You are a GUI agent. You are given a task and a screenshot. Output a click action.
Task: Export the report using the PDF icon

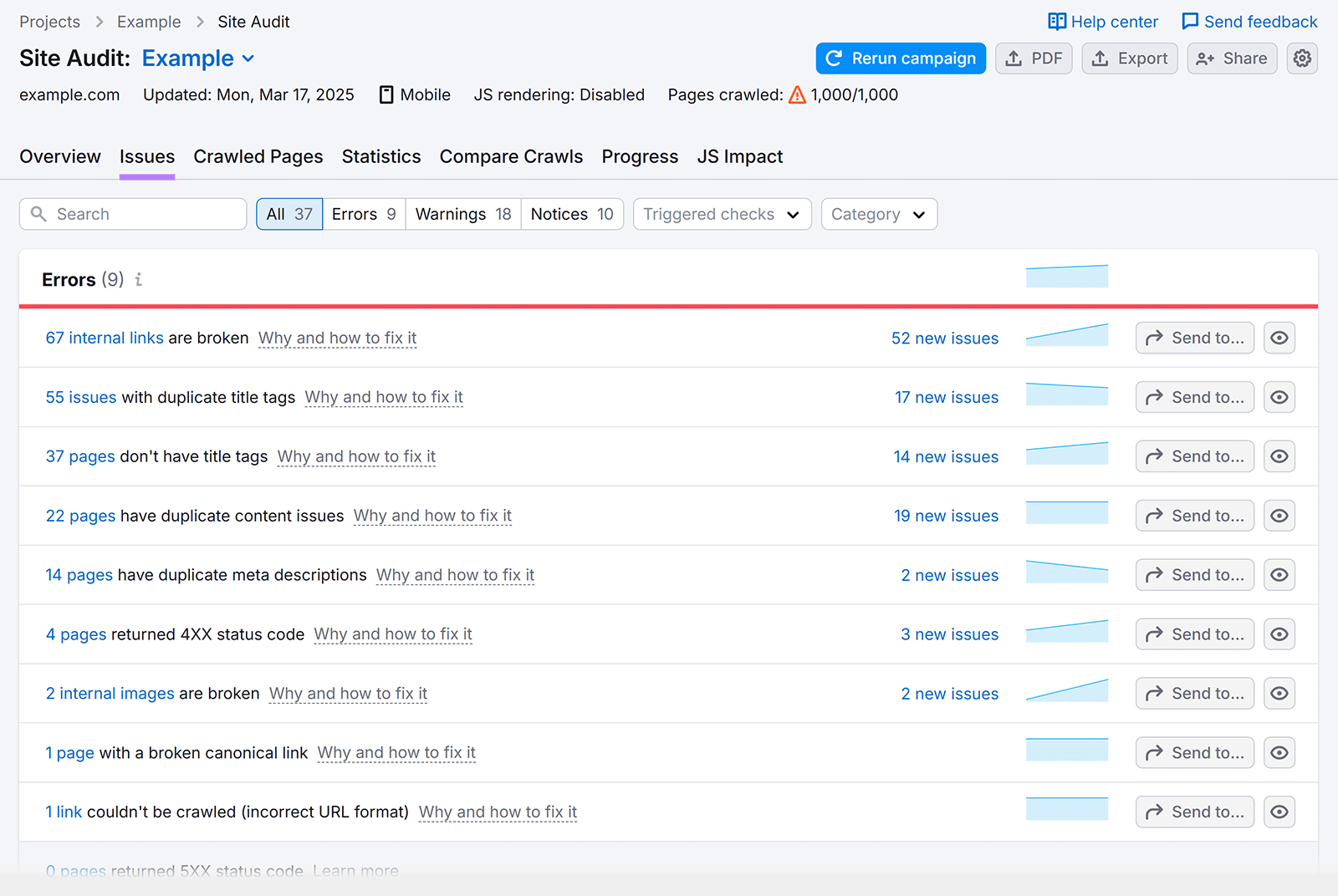1015,59
